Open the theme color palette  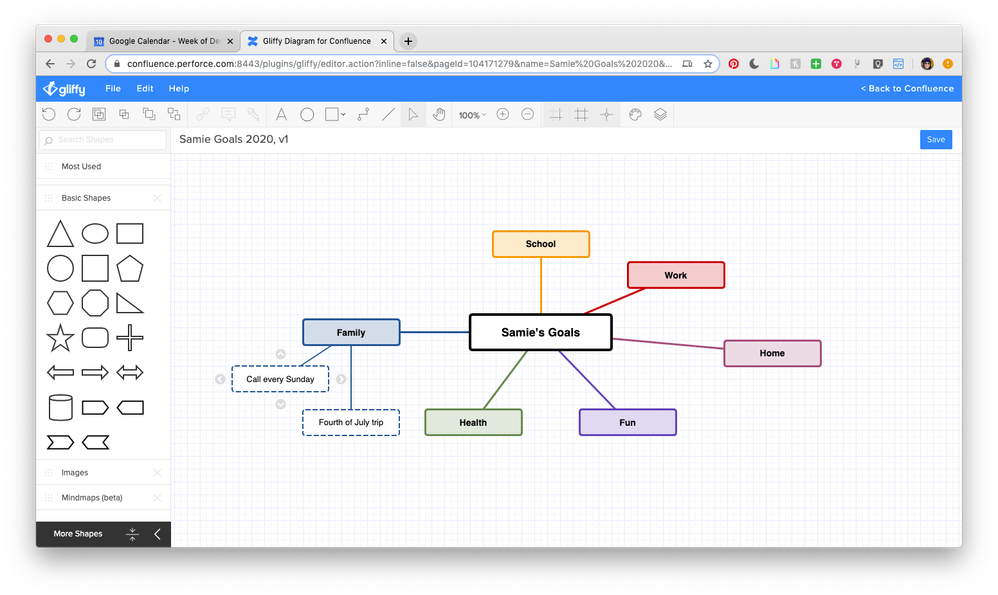(x=635, y=114)
